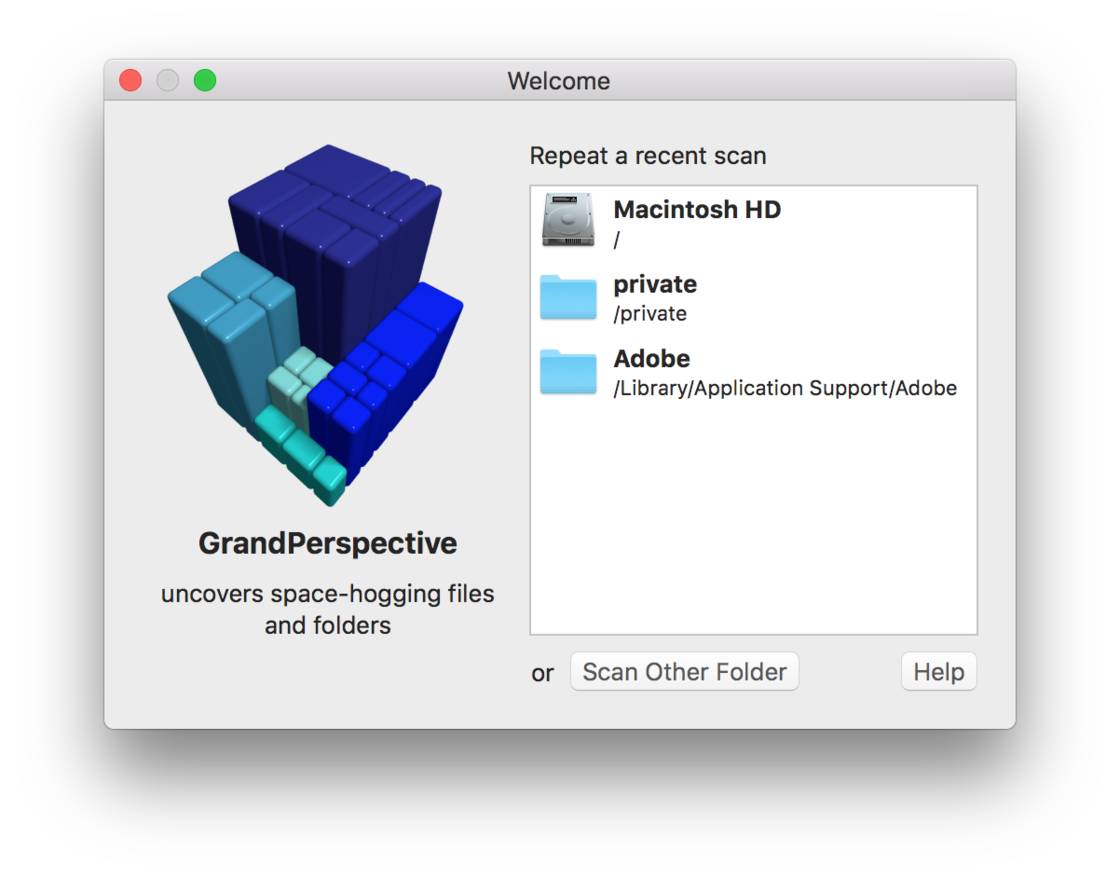Click the GrandPerspective title text

tap(328, 543)
